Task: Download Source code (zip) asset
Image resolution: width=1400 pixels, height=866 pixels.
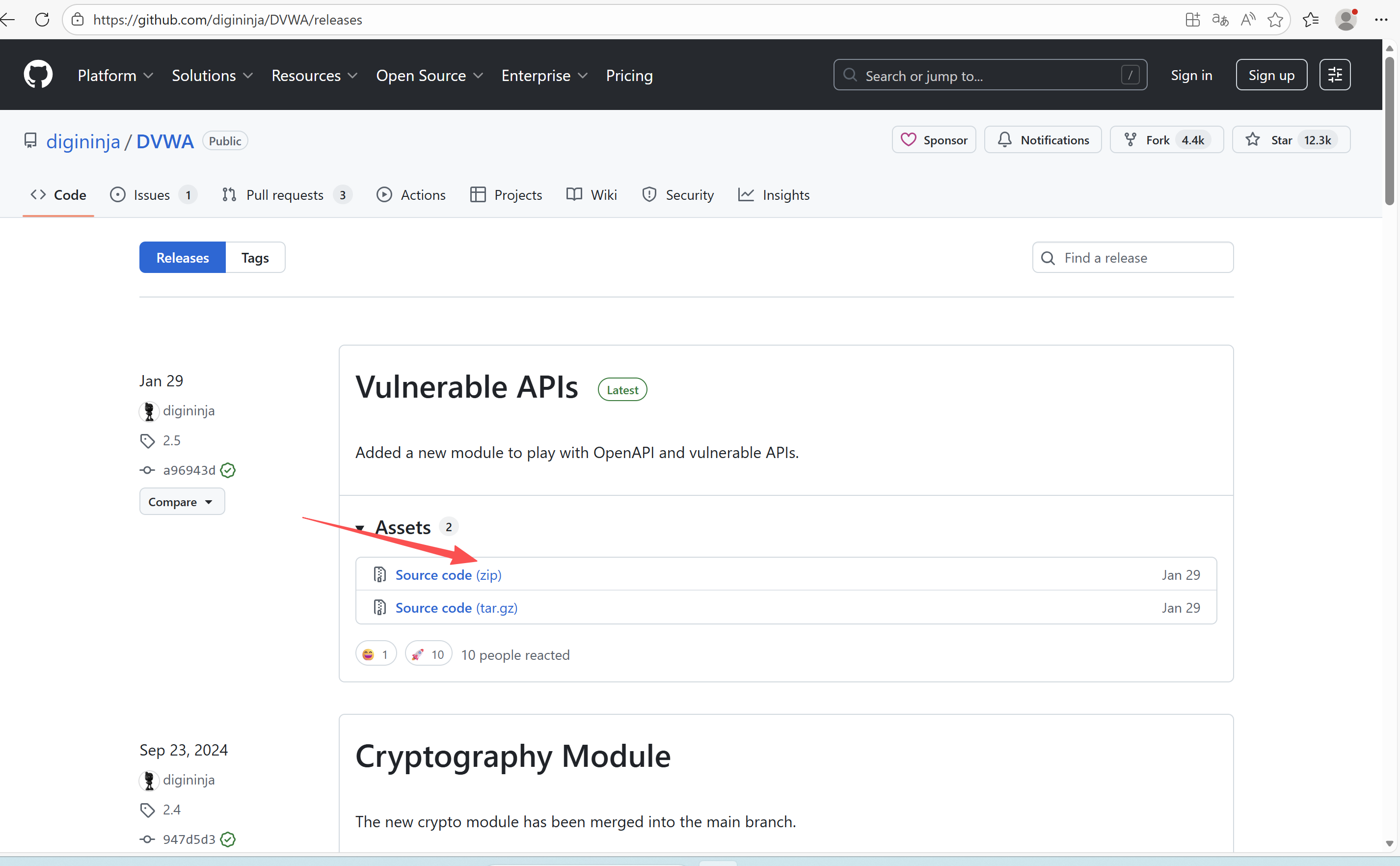Action: pos(448,574)
